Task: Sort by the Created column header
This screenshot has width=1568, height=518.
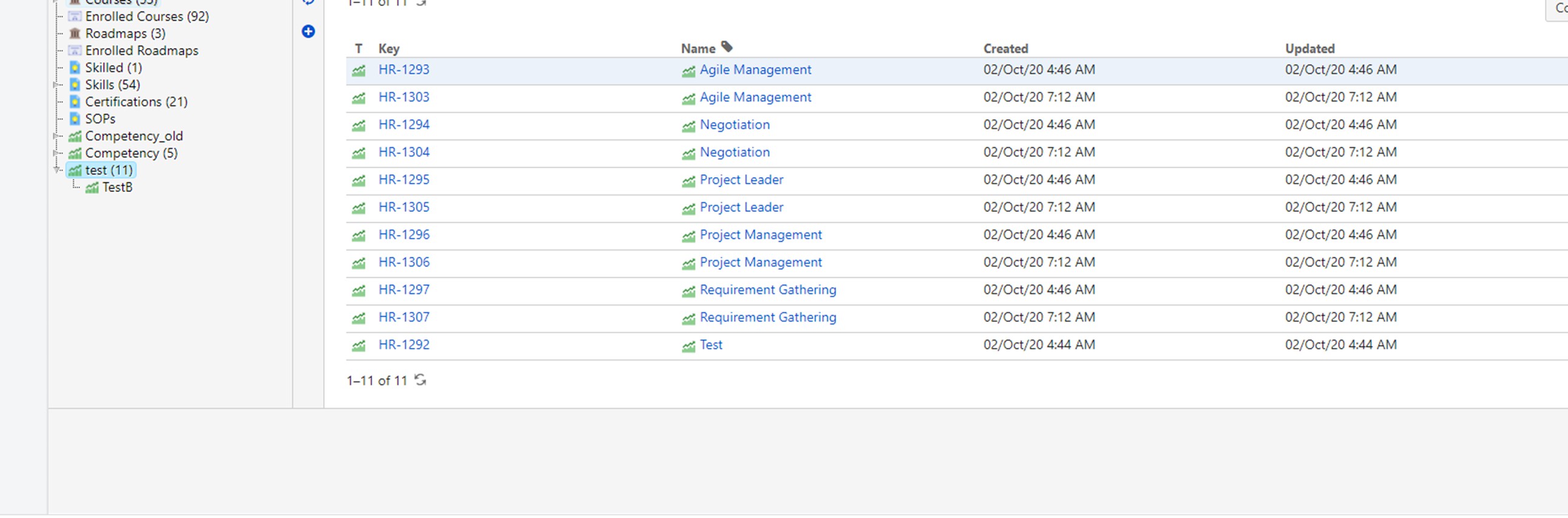Action: point(1005,49)
